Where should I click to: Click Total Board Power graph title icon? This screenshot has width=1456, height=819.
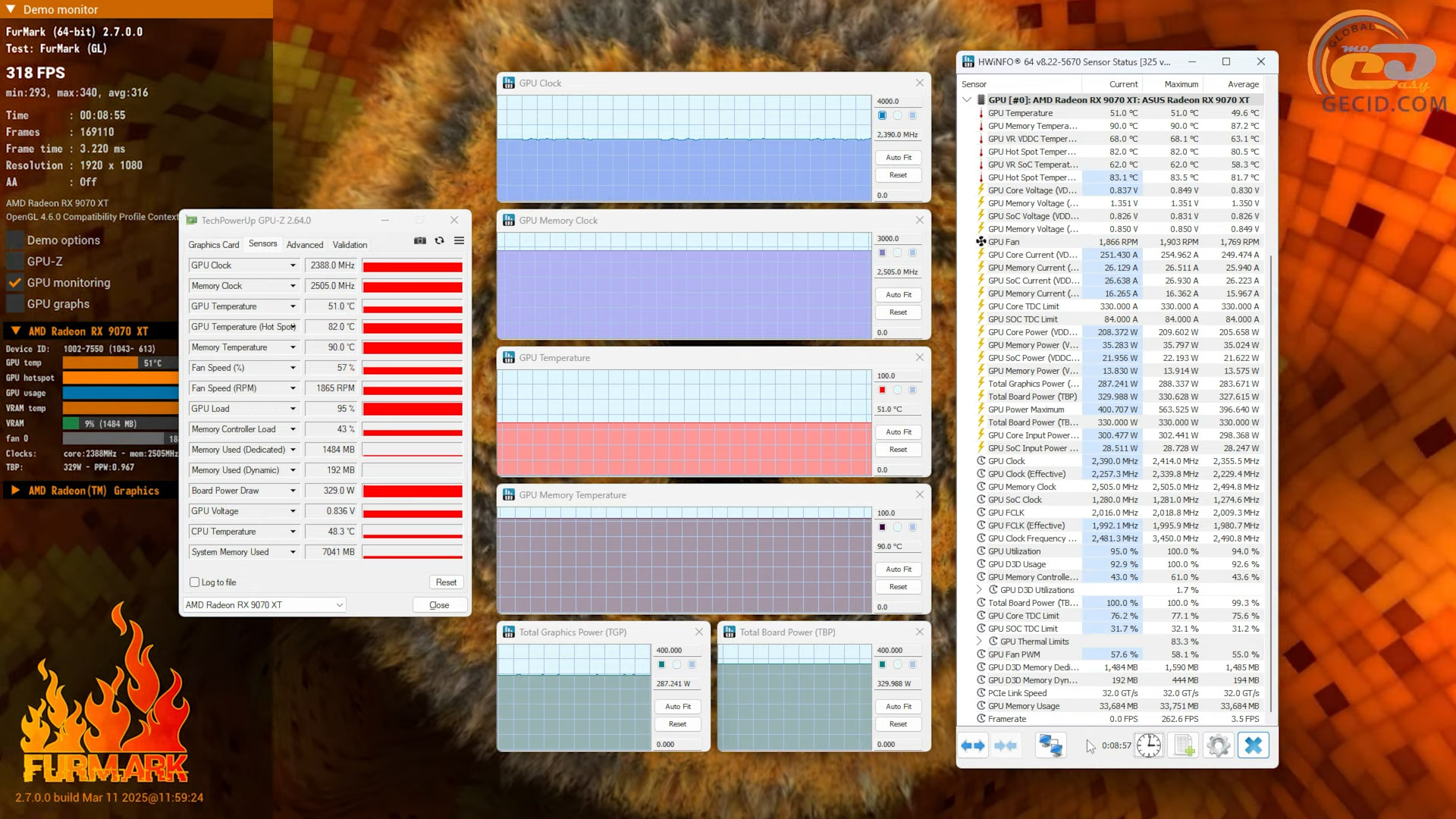(730, 632)
